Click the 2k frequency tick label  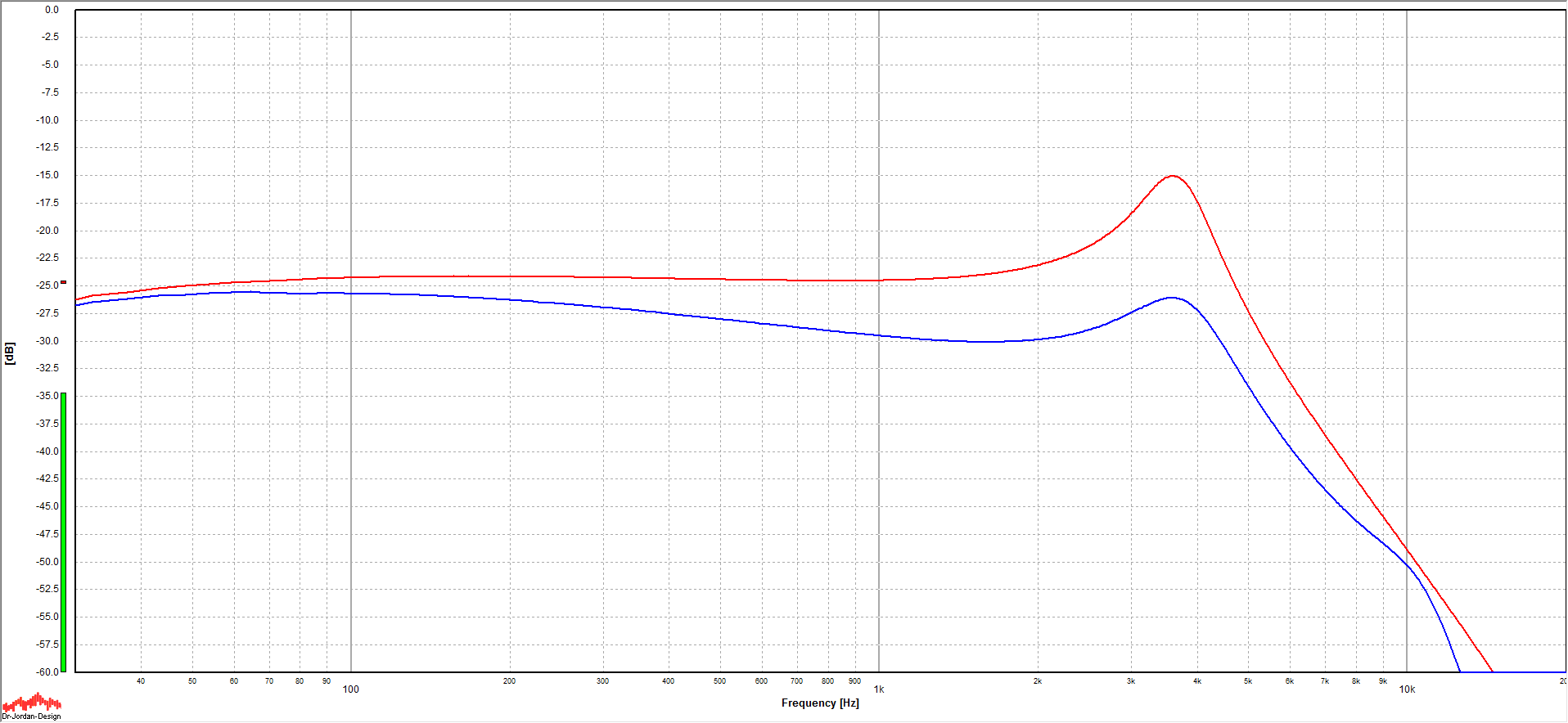coord(1038,681)
